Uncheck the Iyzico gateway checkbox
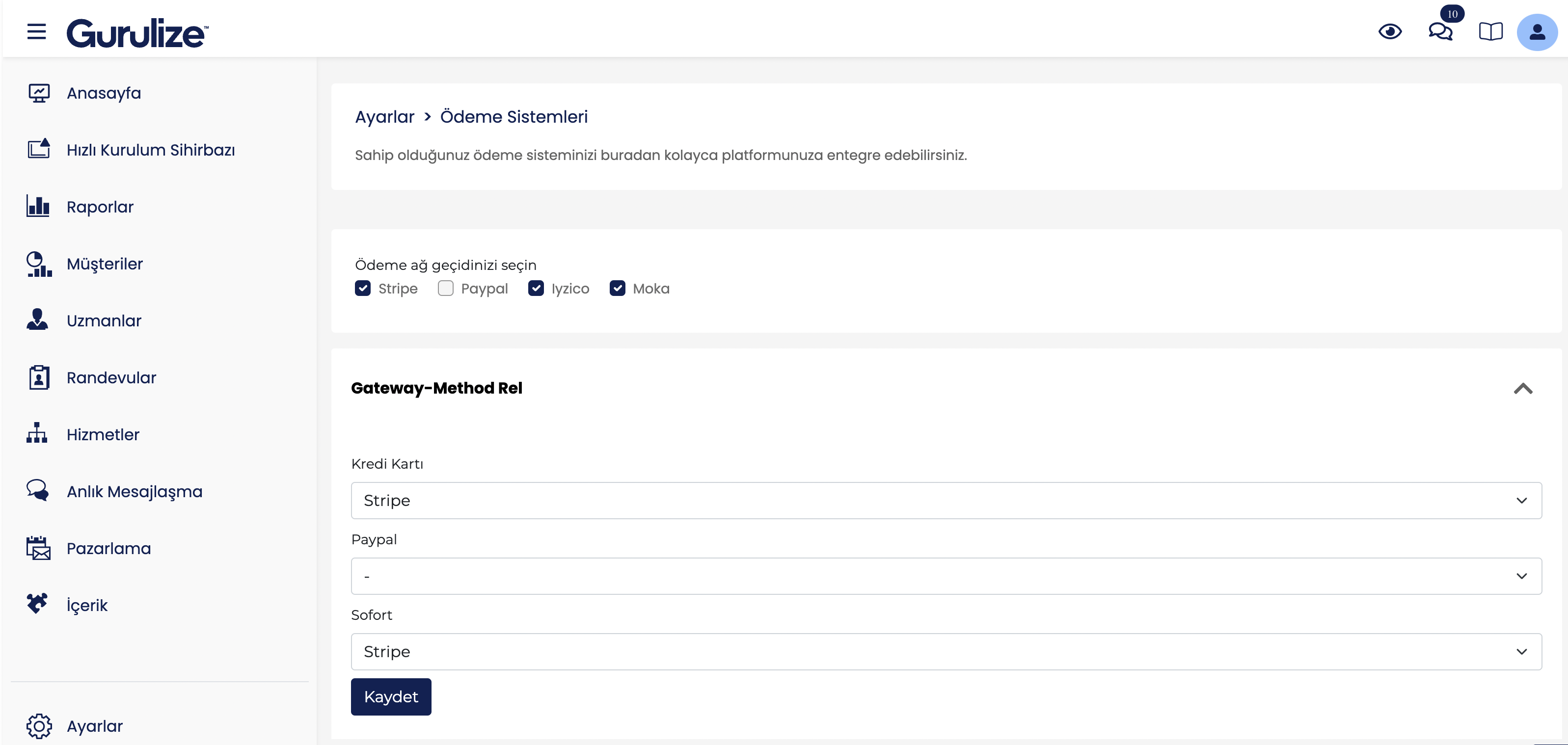The height and width of the screenshot is (745, 1568). (x=536, y=289)
